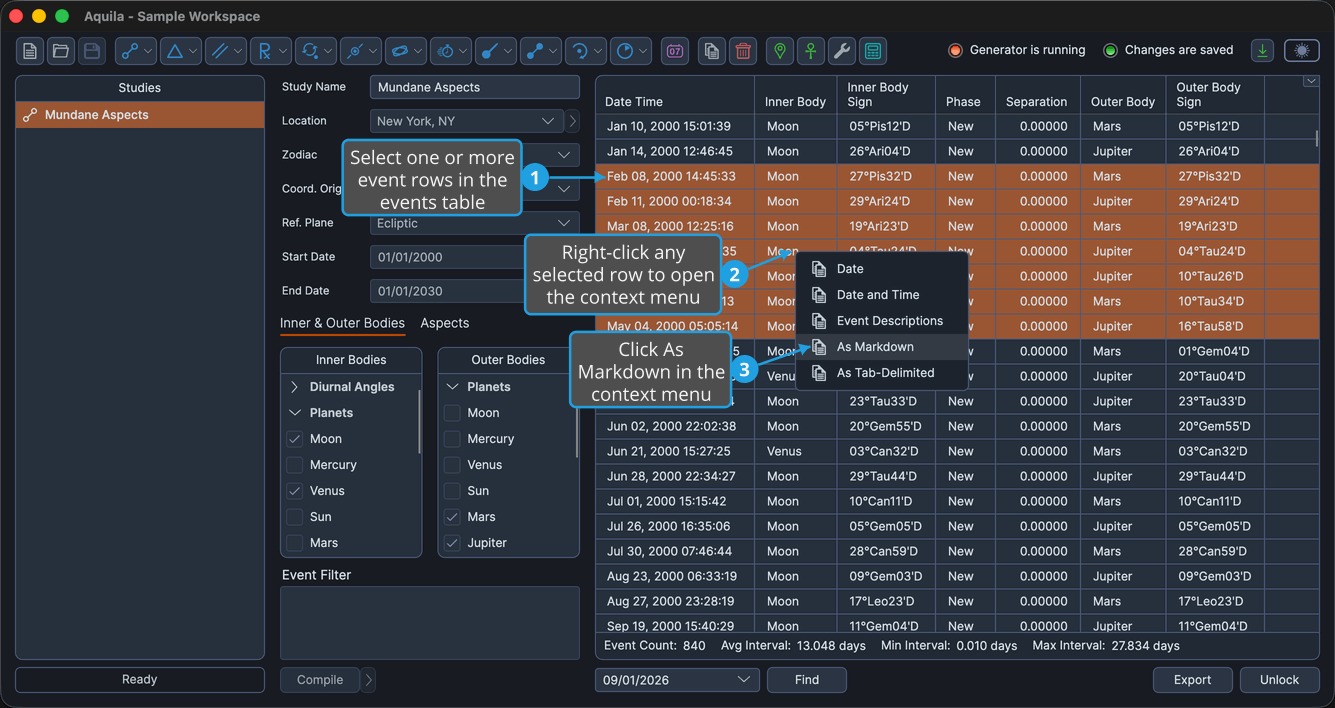The height and width of the screenshot is (708, 1335).
Task: Uncheck Venus in Inner Bodies
Action: point(294,491)
